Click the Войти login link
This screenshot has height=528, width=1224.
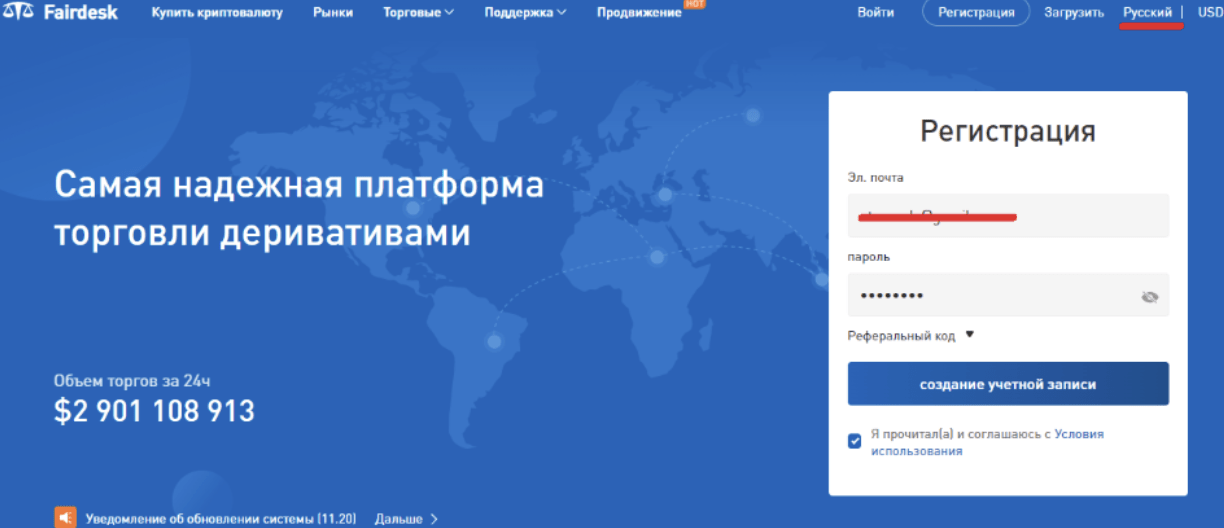tap(876, 13)
